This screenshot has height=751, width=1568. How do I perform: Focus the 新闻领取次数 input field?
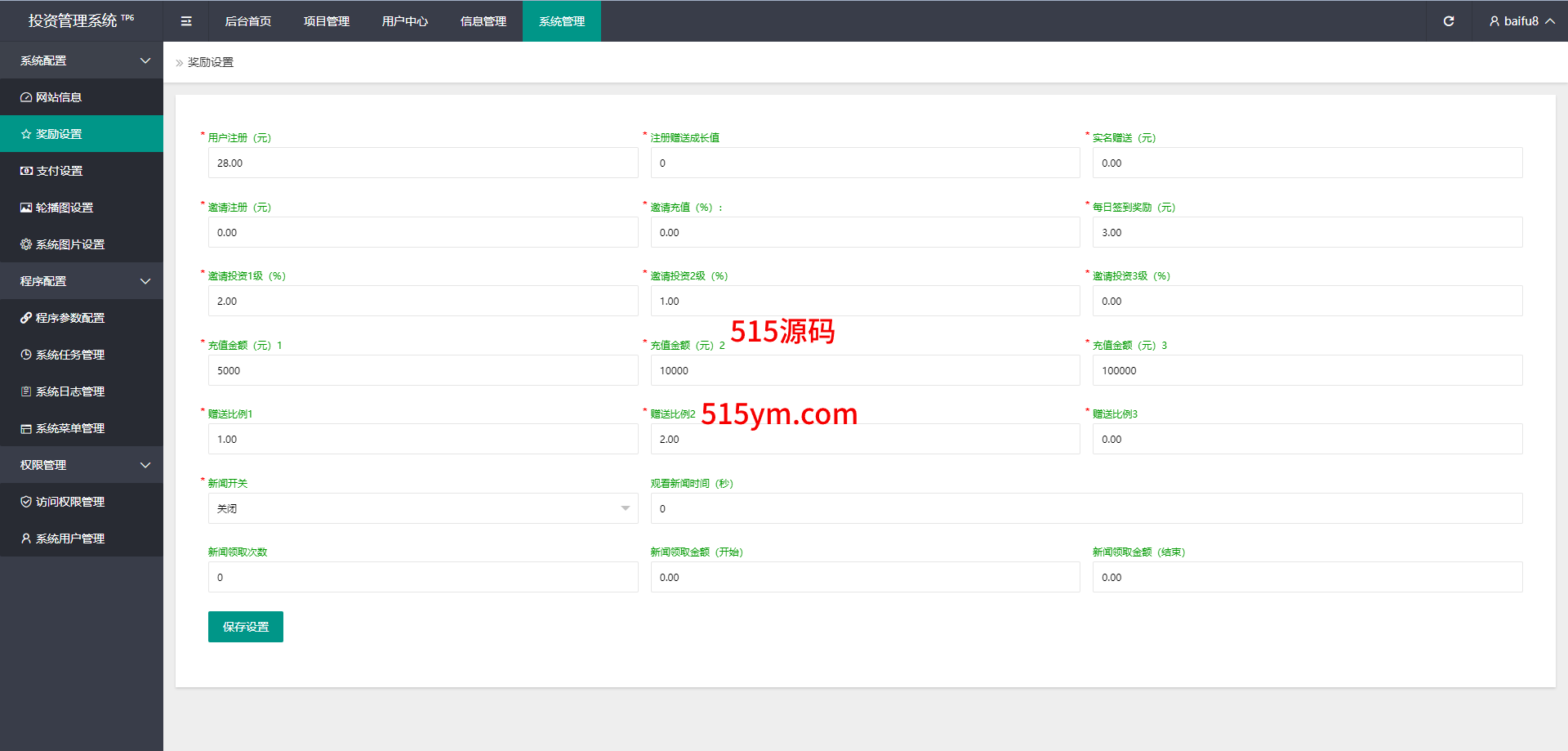423,577
